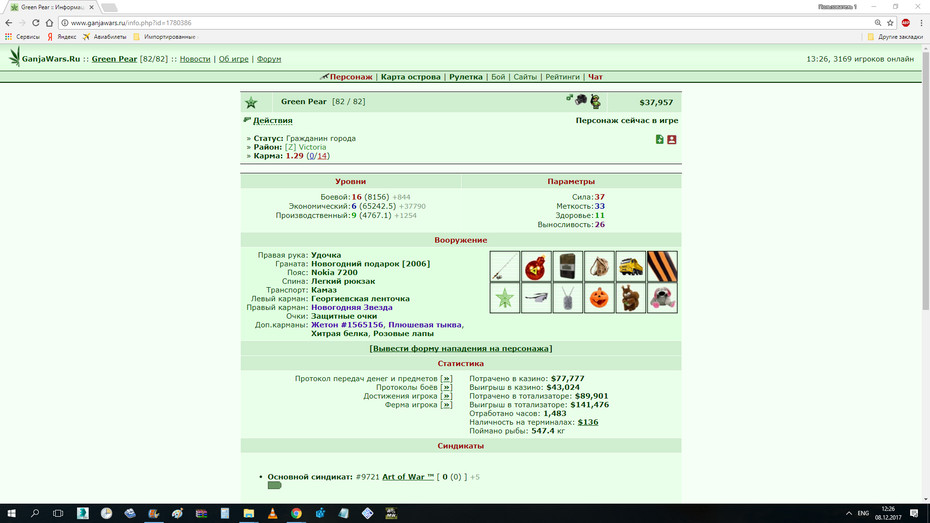The image size is (930, 523).
Task: Click the pink paws plush icon
Action: (662, 298)
